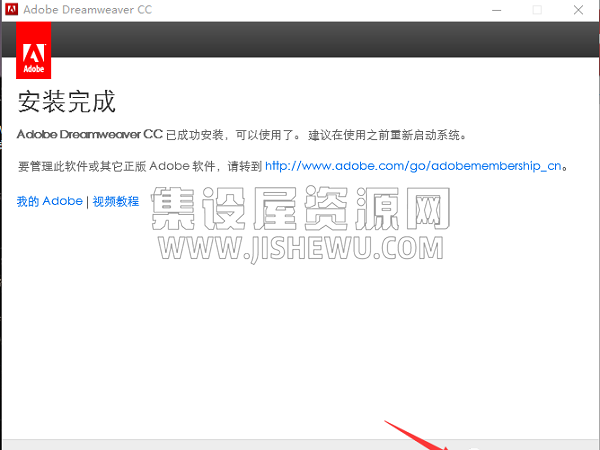The height and width of the screenshot is (450, 600).
Task: Open the 视频教程 link
Action: pyautogui.click(x=116, y=201)
